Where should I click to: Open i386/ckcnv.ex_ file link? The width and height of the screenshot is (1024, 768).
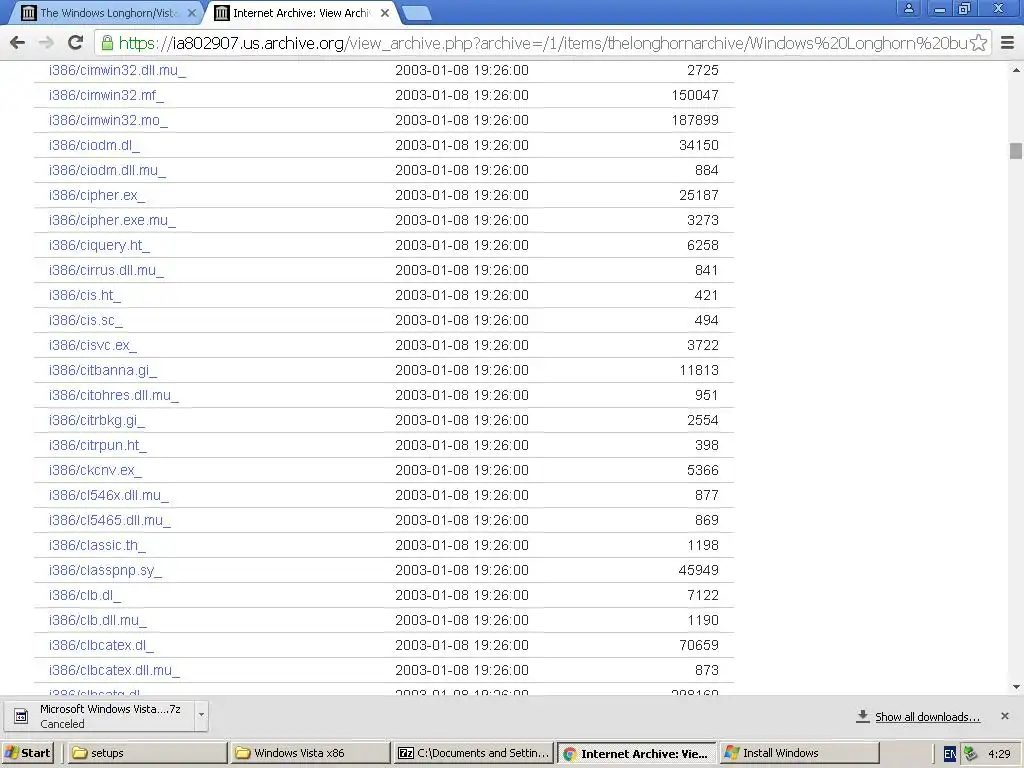pos(95,470)
